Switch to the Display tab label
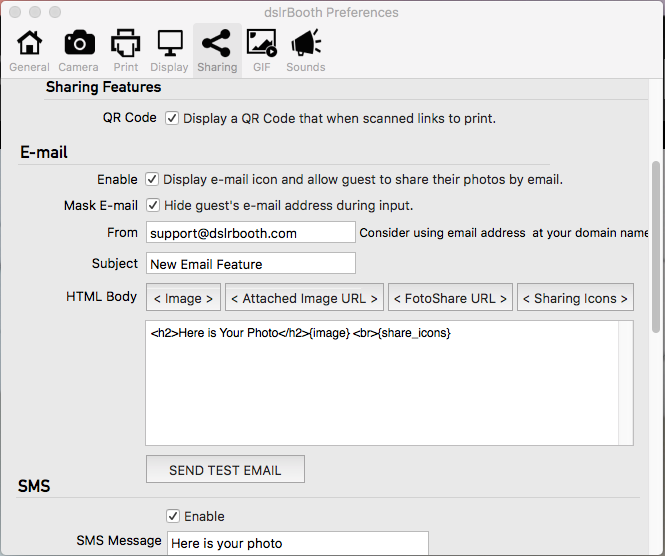This screenshot has width=665, height=556. 169,67
